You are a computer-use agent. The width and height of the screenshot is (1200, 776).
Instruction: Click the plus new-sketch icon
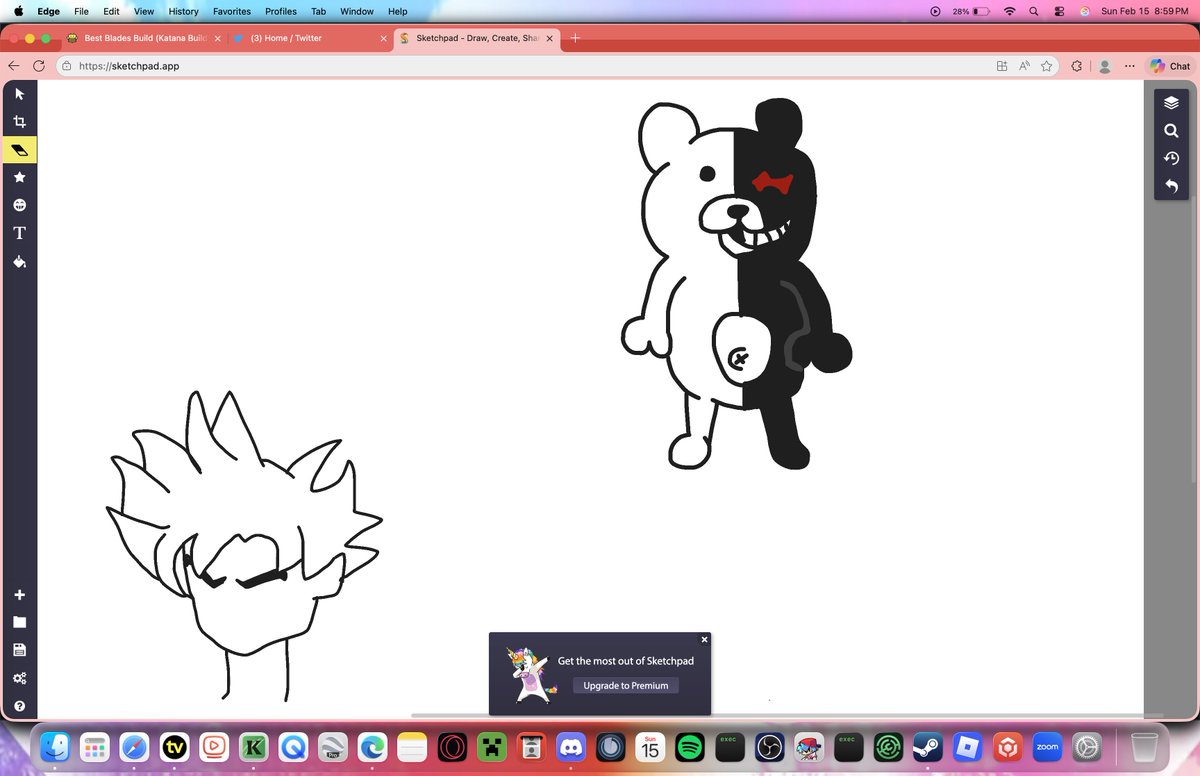click(19, 595)
